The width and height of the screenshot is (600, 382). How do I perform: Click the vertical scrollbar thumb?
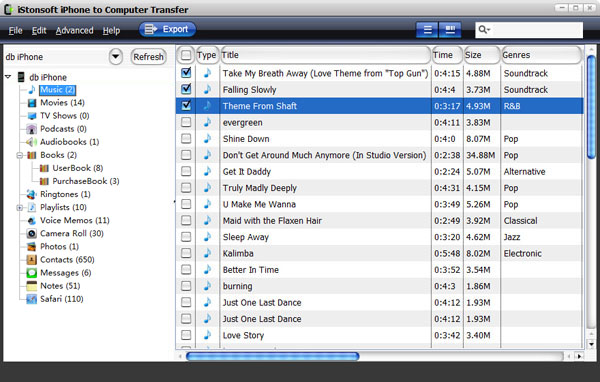point(591,107)
